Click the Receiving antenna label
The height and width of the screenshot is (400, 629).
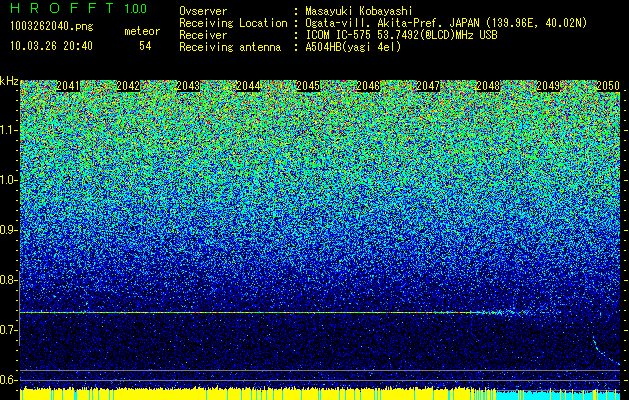coord(230,47)
